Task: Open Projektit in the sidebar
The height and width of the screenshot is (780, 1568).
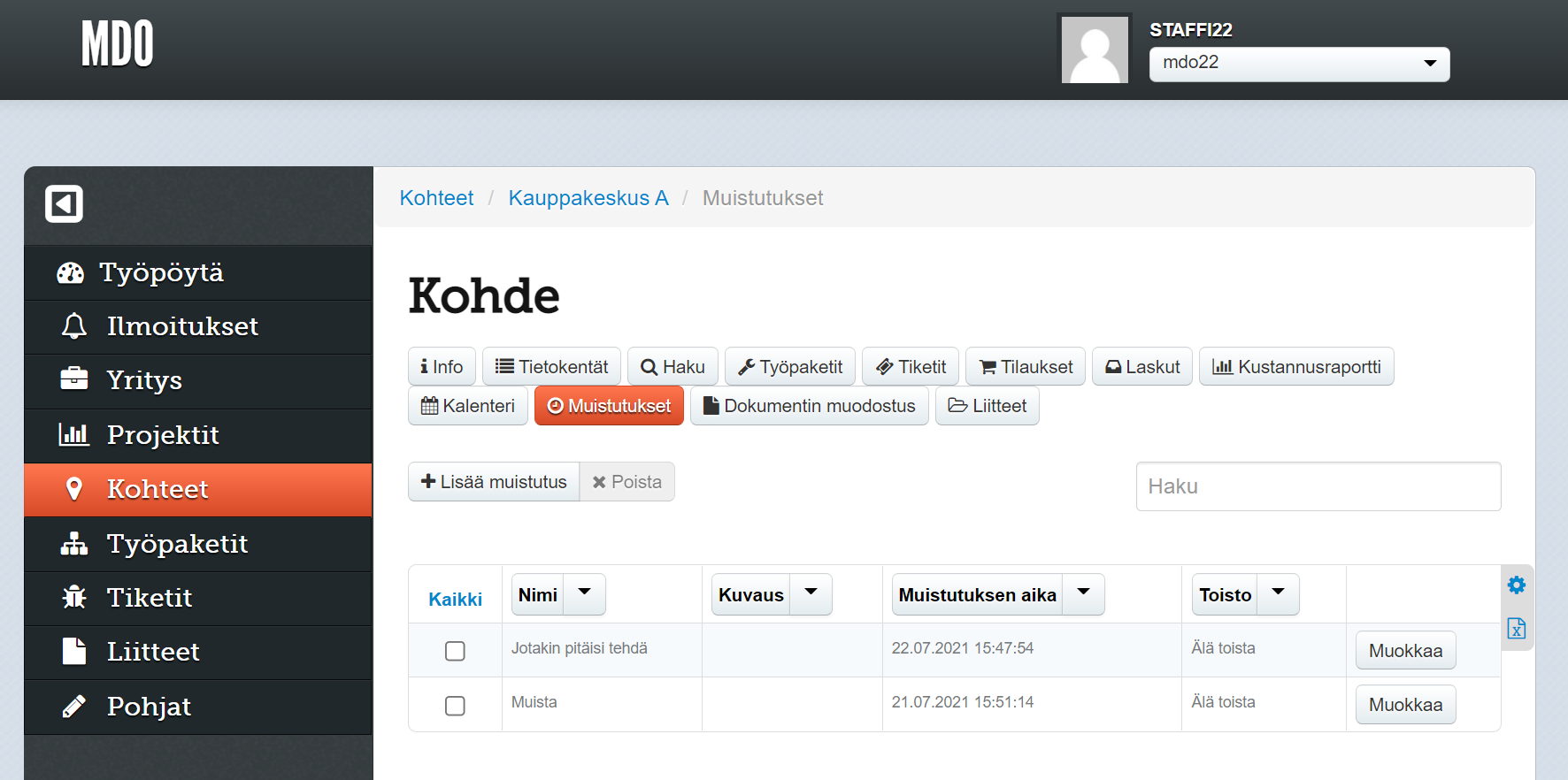Action: 198,435
